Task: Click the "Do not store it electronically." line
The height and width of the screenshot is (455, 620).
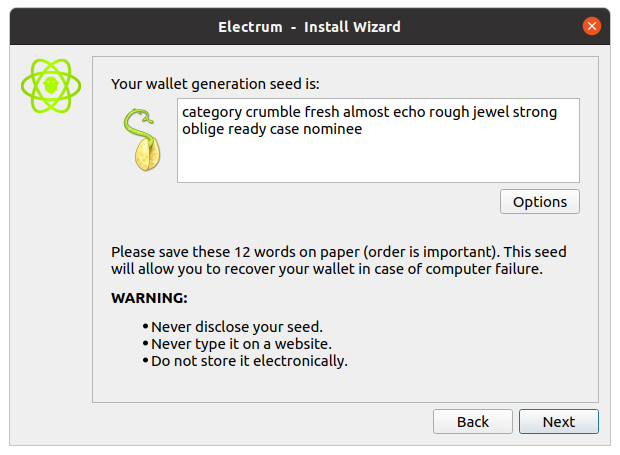Action: [249, 361]
